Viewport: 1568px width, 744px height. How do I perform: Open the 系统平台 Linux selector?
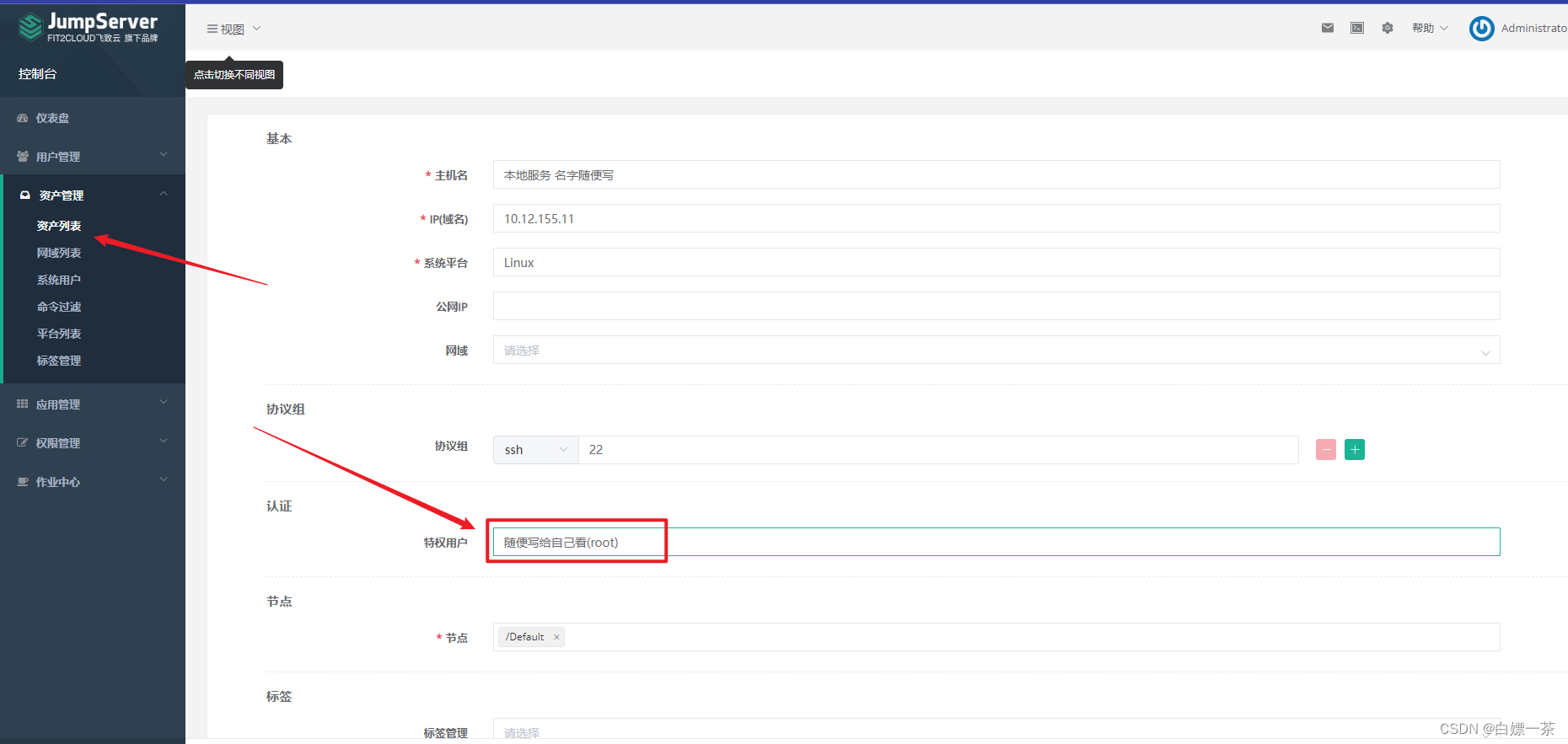click(x=996, y=263)
